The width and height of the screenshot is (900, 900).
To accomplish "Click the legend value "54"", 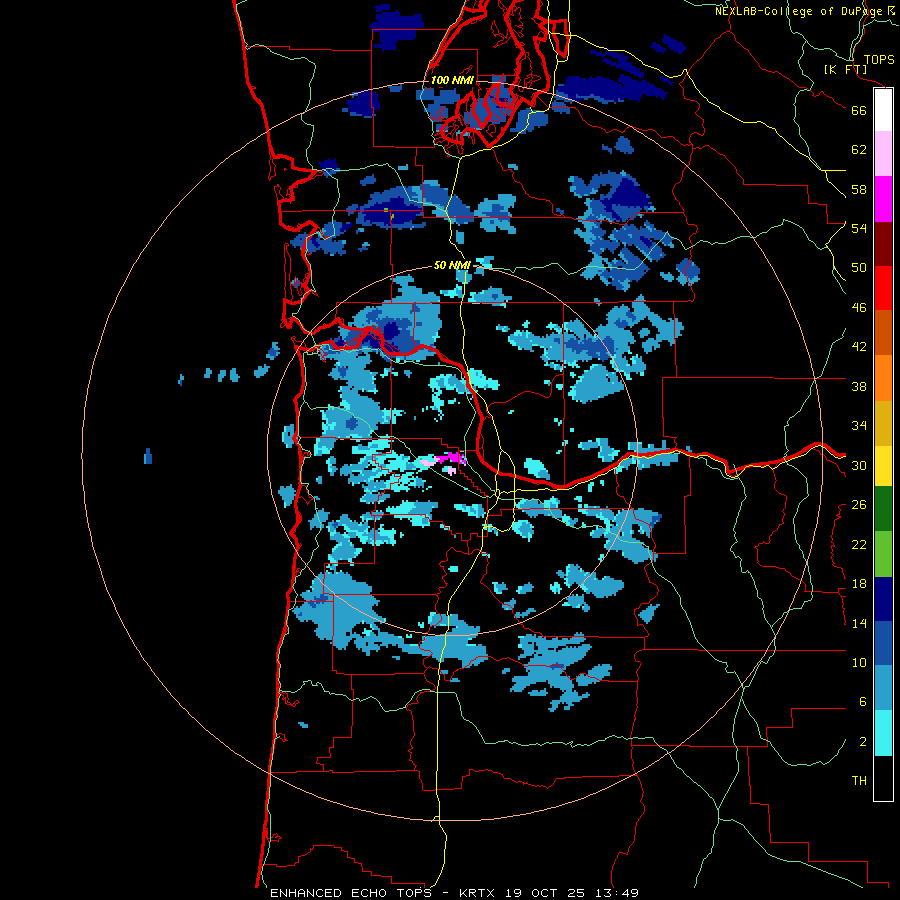I will (859, 228).
